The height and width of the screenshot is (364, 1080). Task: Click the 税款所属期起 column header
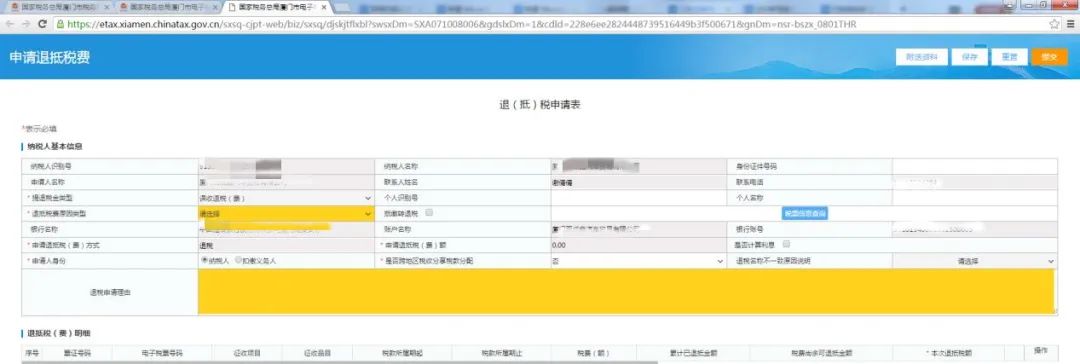(x=402, y=352)
